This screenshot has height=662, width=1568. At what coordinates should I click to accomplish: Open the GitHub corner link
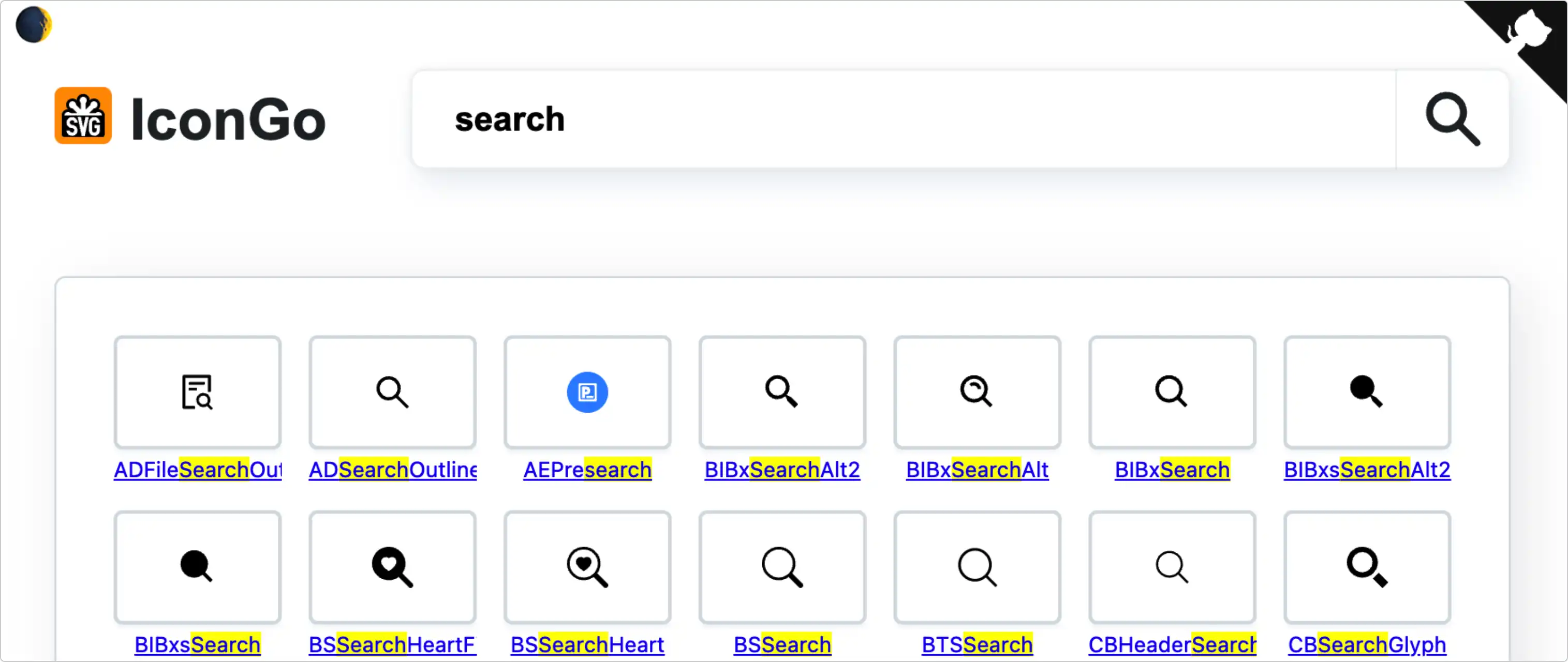pos(1528,34)
